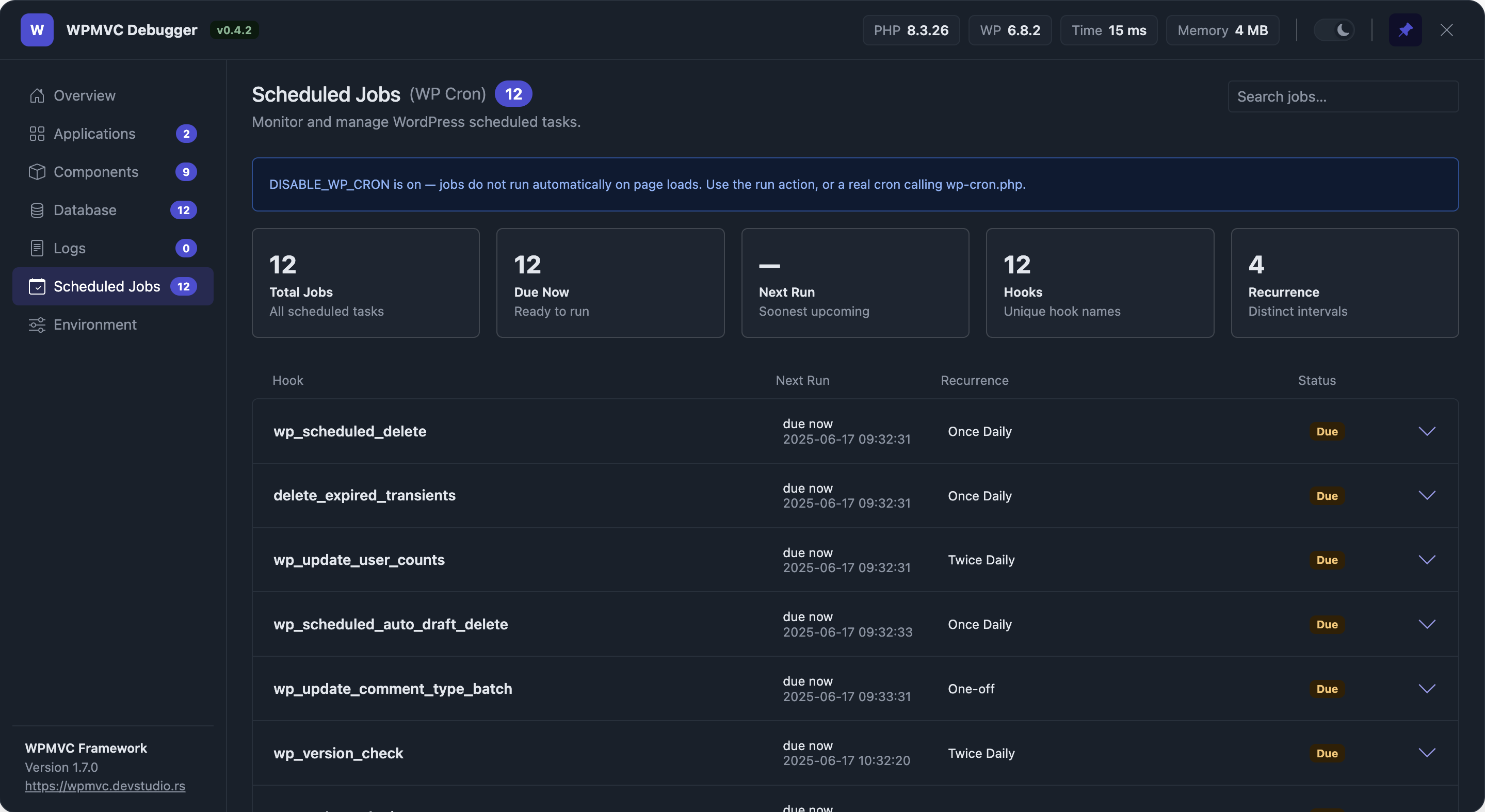Viewport: 1485px width, 812px height.
Task: Click the wp_scheduled_delete hook name
Action: coord(350,431)
